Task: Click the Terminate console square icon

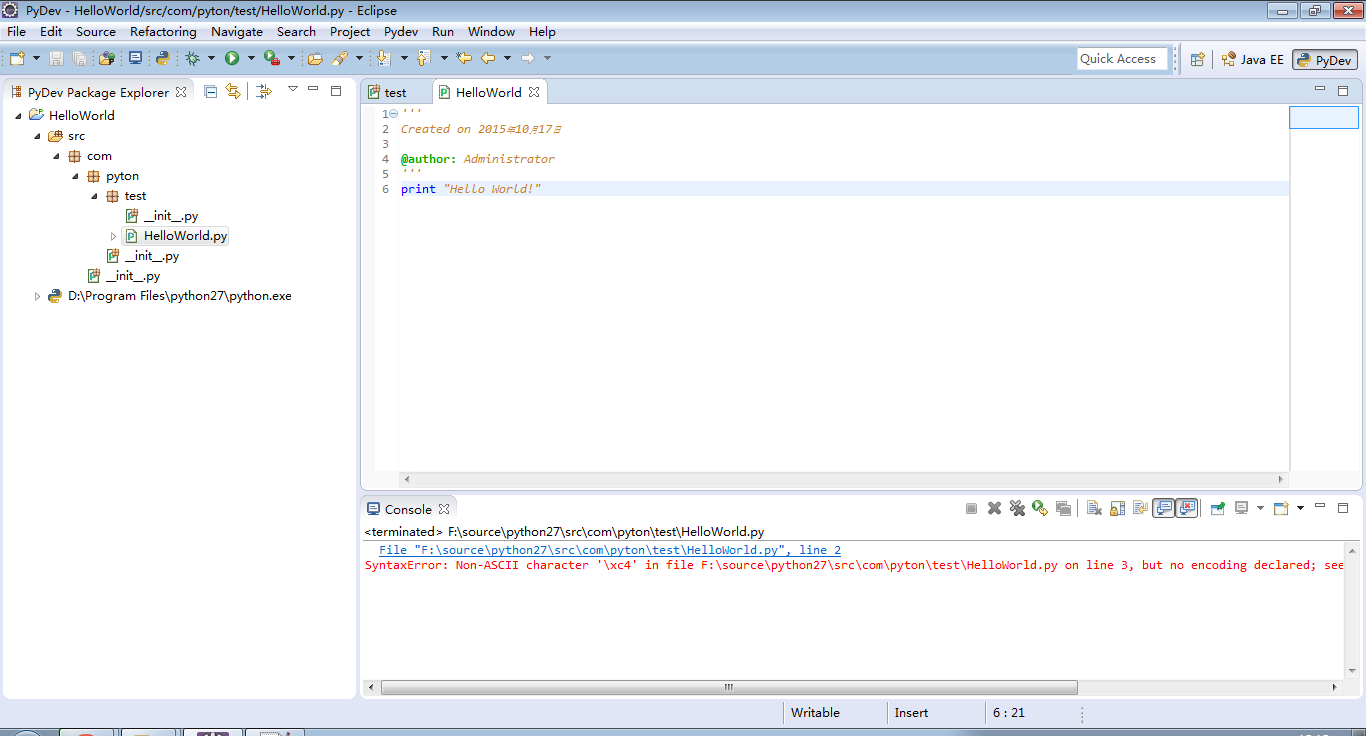Action: coord(971,508)
